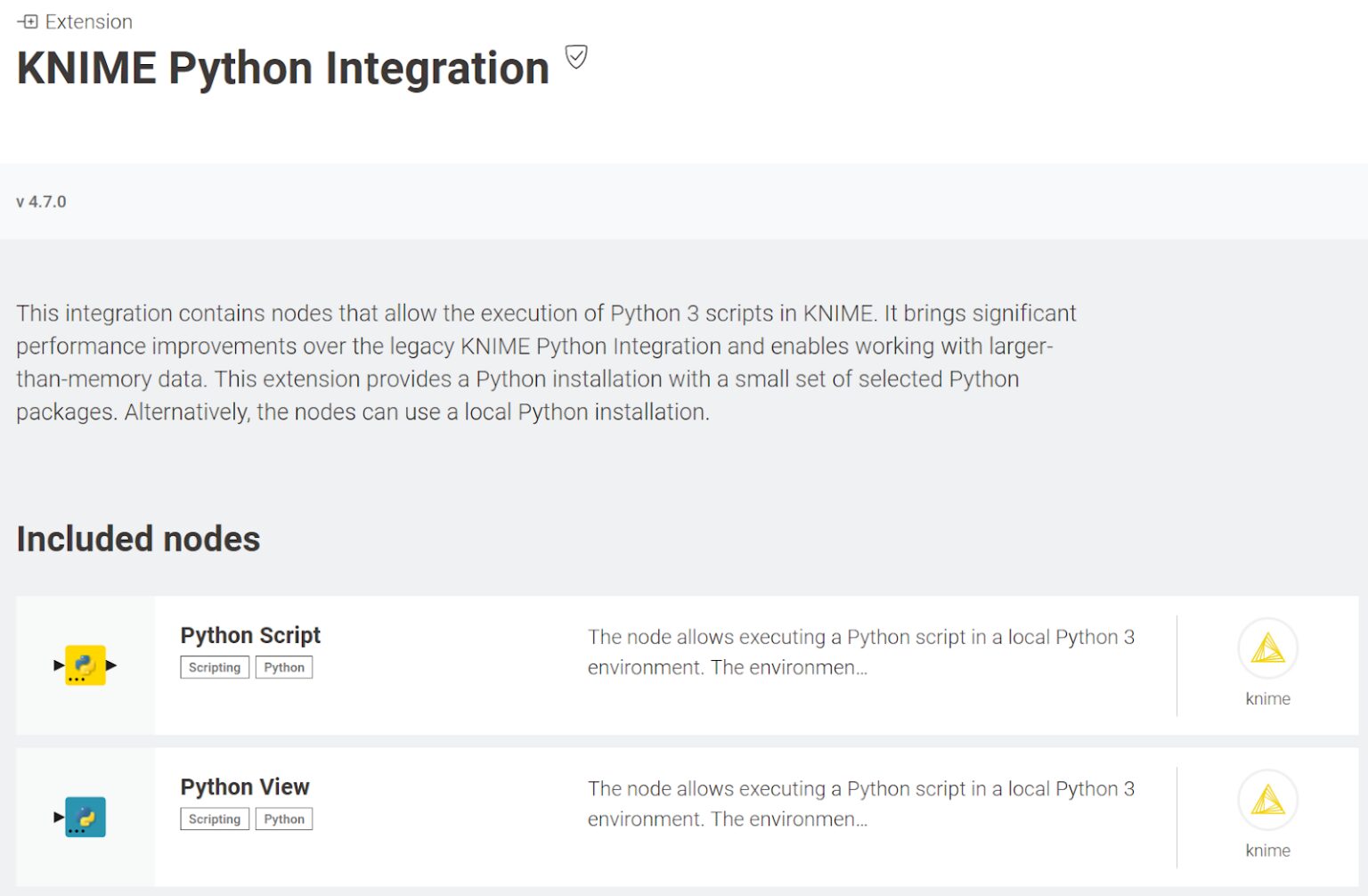Click the Python View node icon

[85, 816]
